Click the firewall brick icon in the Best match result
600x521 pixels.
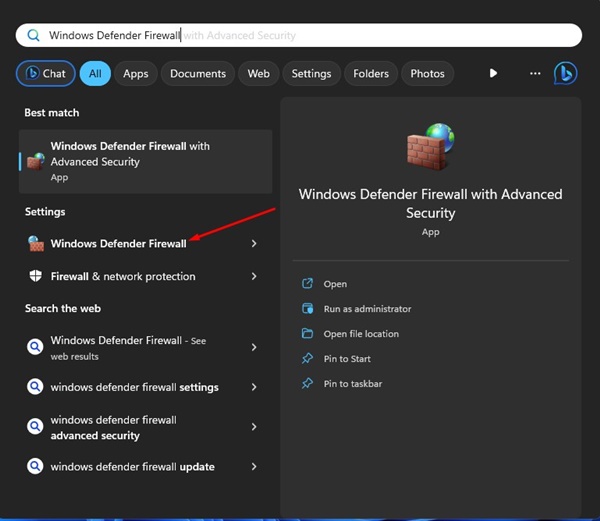coord(36,161)
